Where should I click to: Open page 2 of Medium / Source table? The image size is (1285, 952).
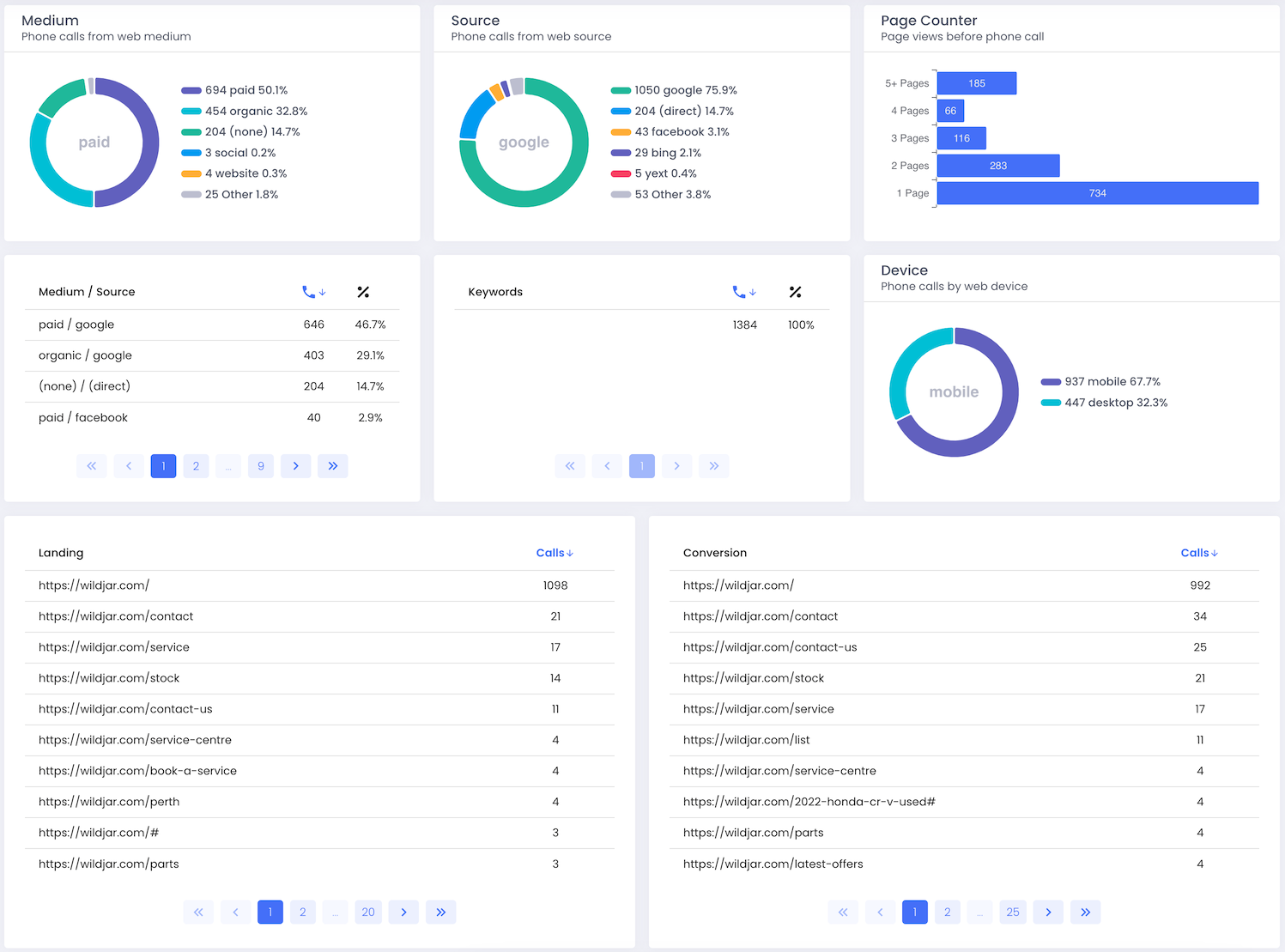pyautogui.click(x=196, y=466)
